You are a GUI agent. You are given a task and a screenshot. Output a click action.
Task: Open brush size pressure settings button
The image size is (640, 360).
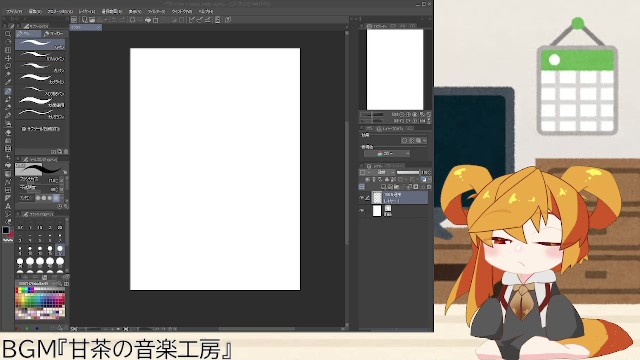click(x=62, y=180)
